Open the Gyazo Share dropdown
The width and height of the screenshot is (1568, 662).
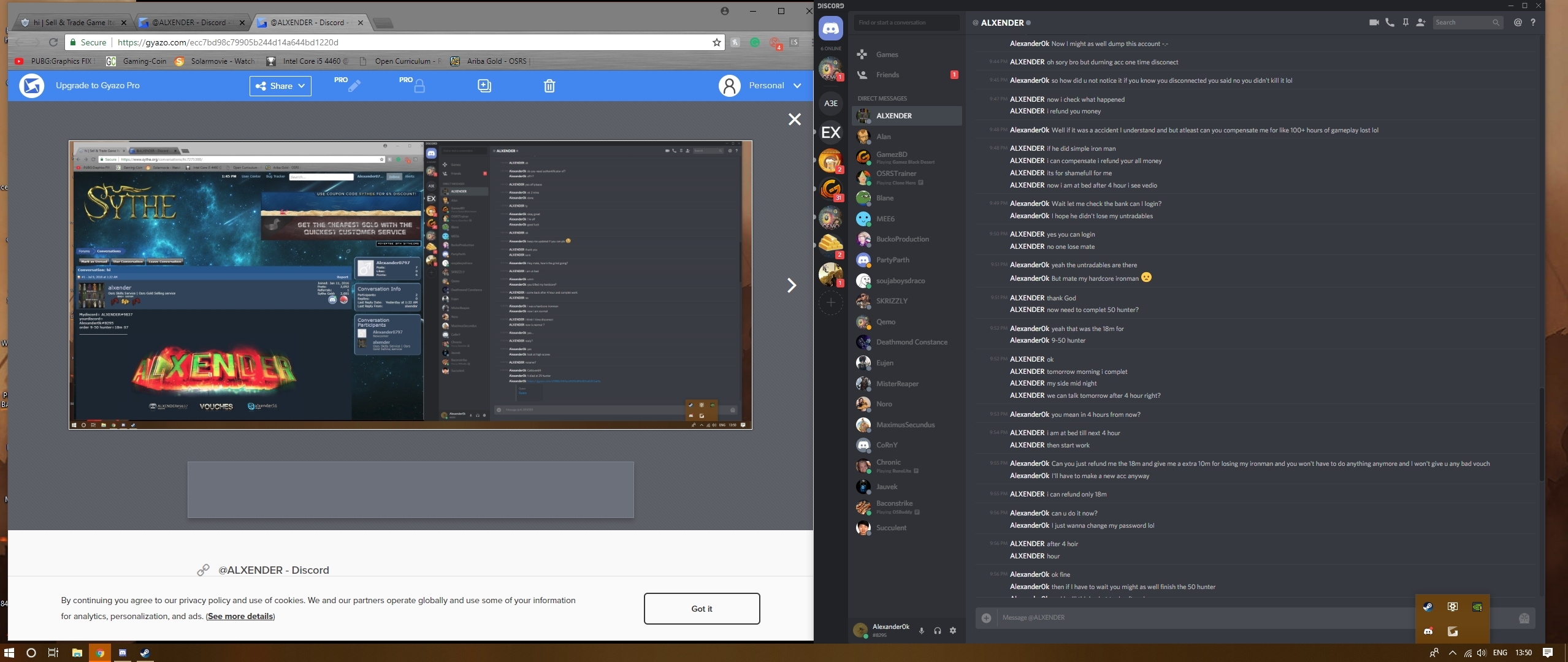280,86
